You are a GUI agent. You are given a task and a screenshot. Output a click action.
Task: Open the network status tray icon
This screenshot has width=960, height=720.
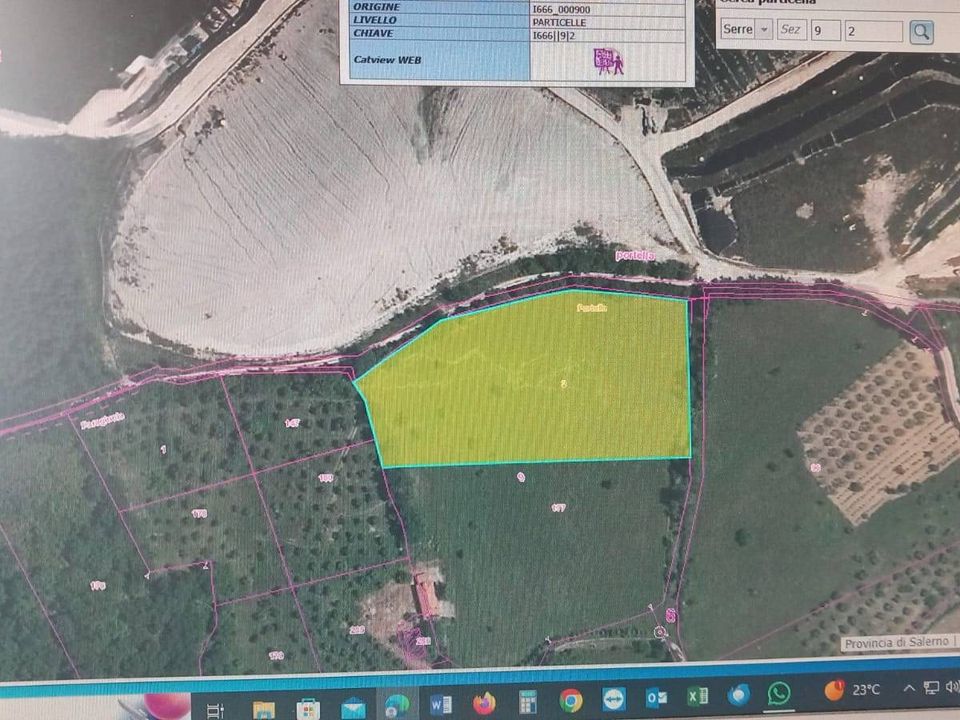click(931, 688)
